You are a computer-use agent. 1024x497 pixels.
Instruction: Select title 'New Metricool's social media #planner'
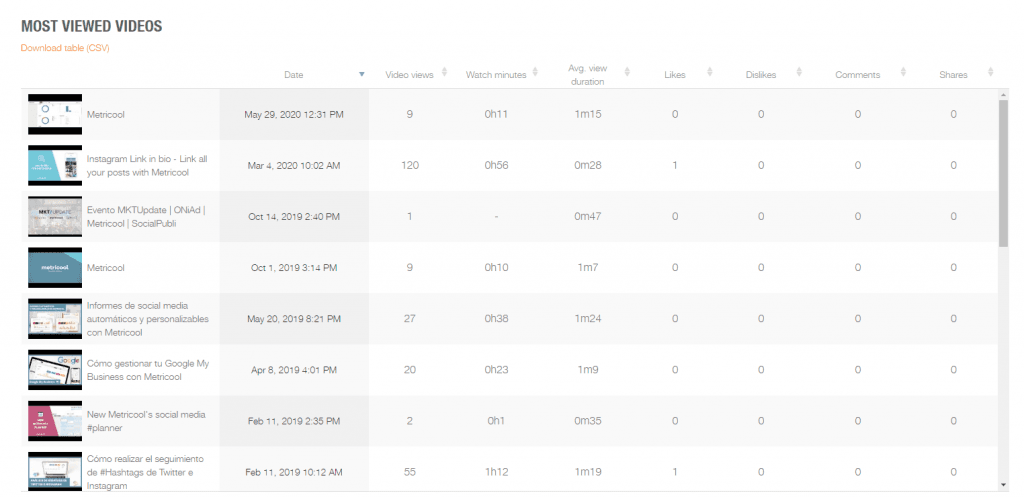[146, 421]
